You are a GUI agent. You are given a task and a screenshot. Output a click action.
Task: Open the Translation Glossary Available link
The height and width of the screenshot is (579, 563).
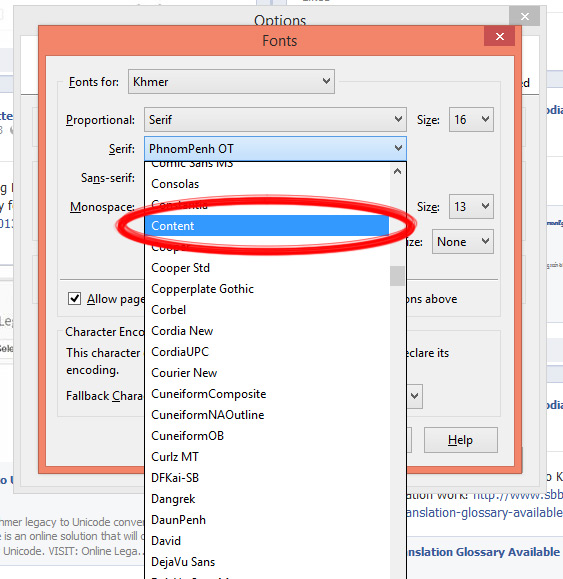tap(484, 552)
